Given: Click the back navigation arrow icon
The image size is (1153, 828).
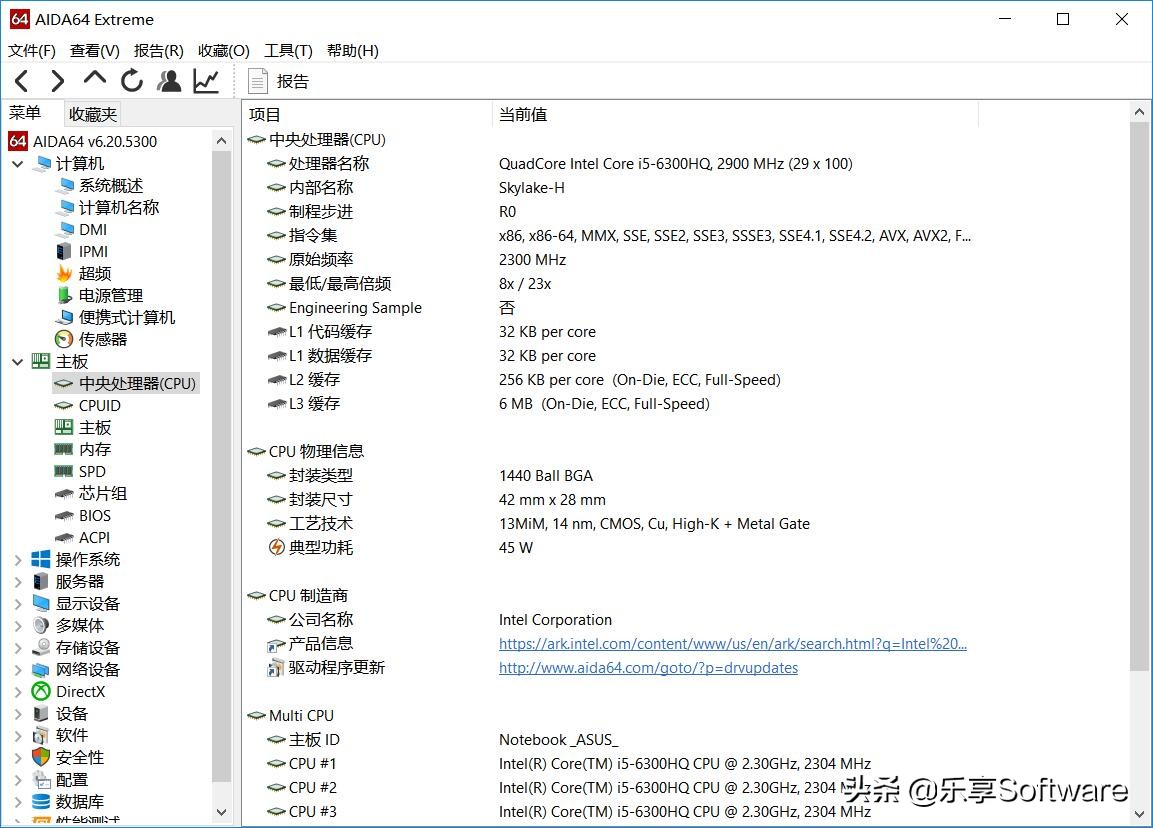Looking at the screenshot, I should (x=21, y=80).
